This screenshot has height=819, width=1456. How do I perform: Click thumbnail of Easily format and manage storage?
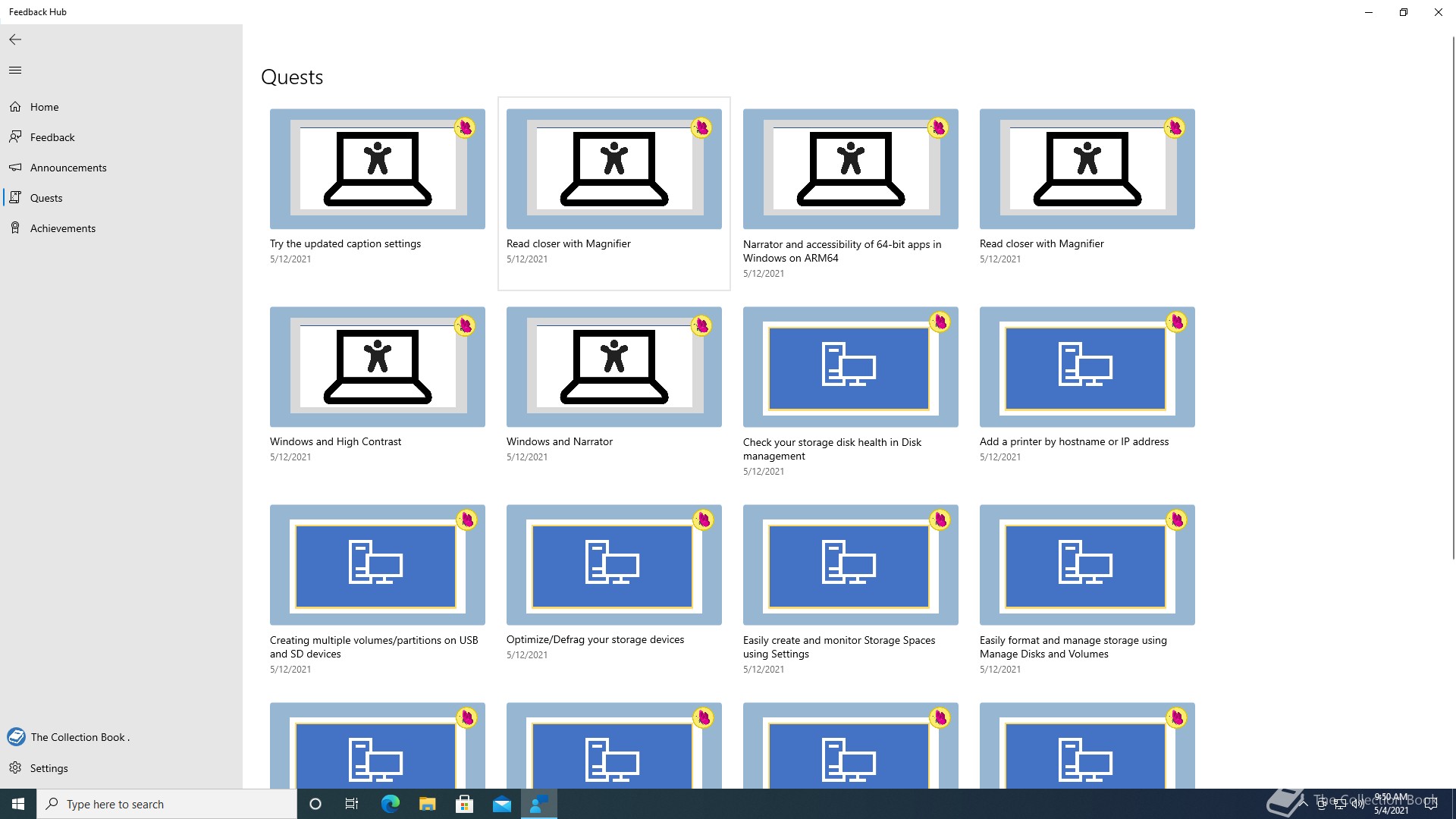pos(1087,565)
